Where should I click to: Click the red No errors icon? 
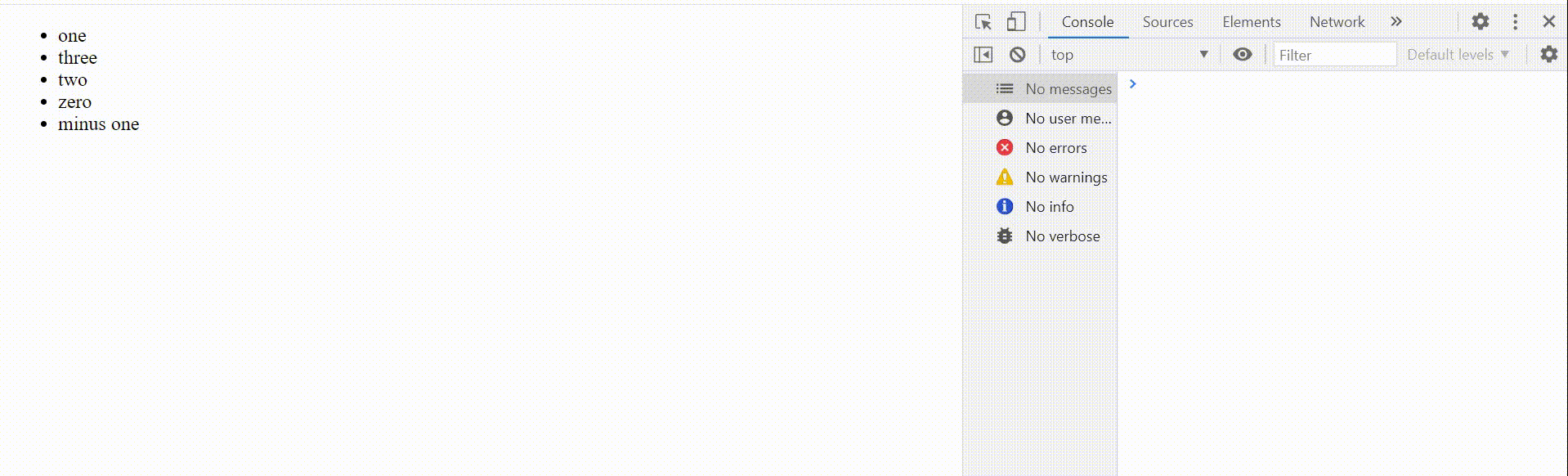[1005, 147]
